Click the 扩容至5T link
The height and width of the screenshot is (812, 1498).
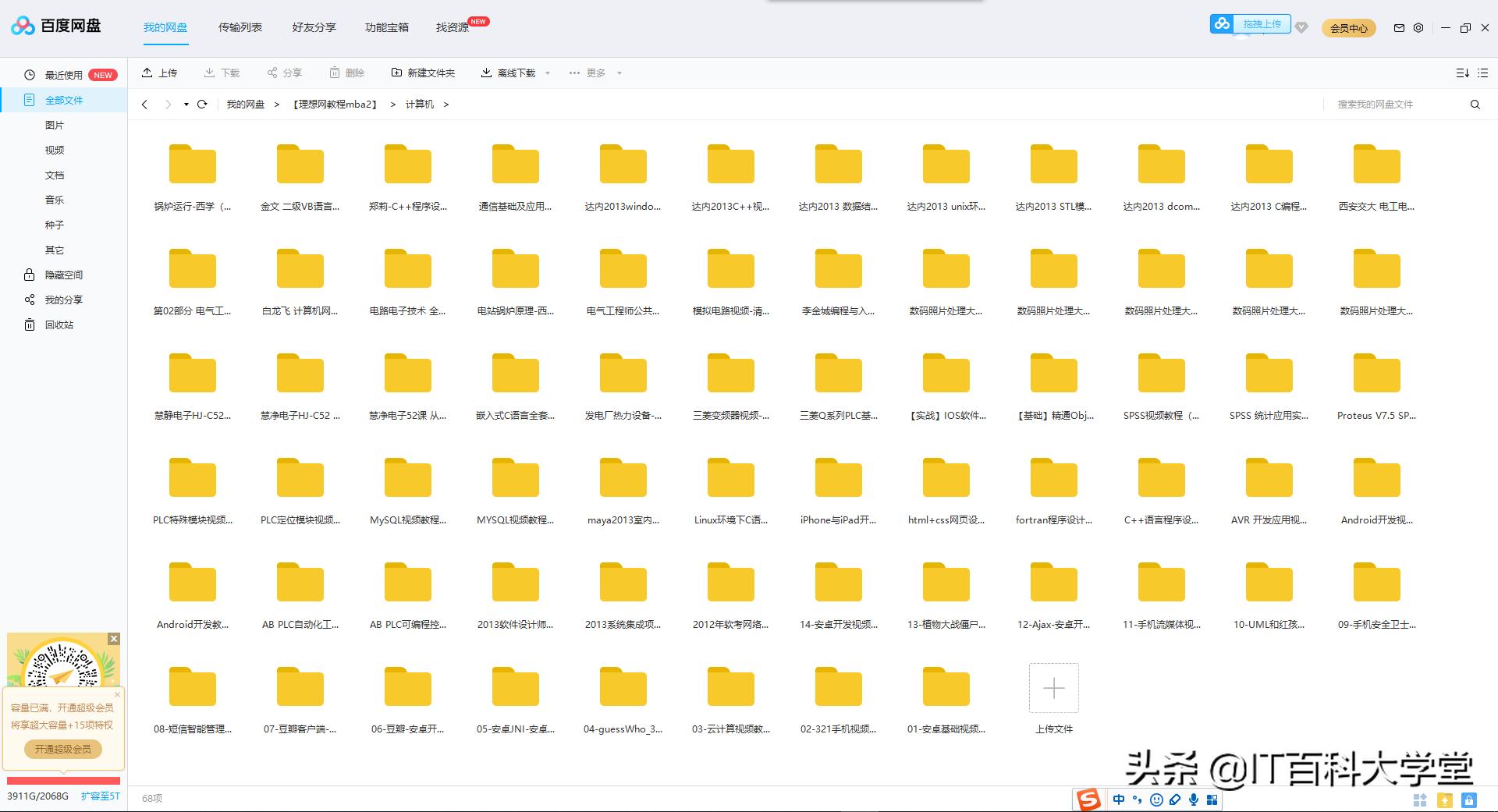click(x=101, y=796)
